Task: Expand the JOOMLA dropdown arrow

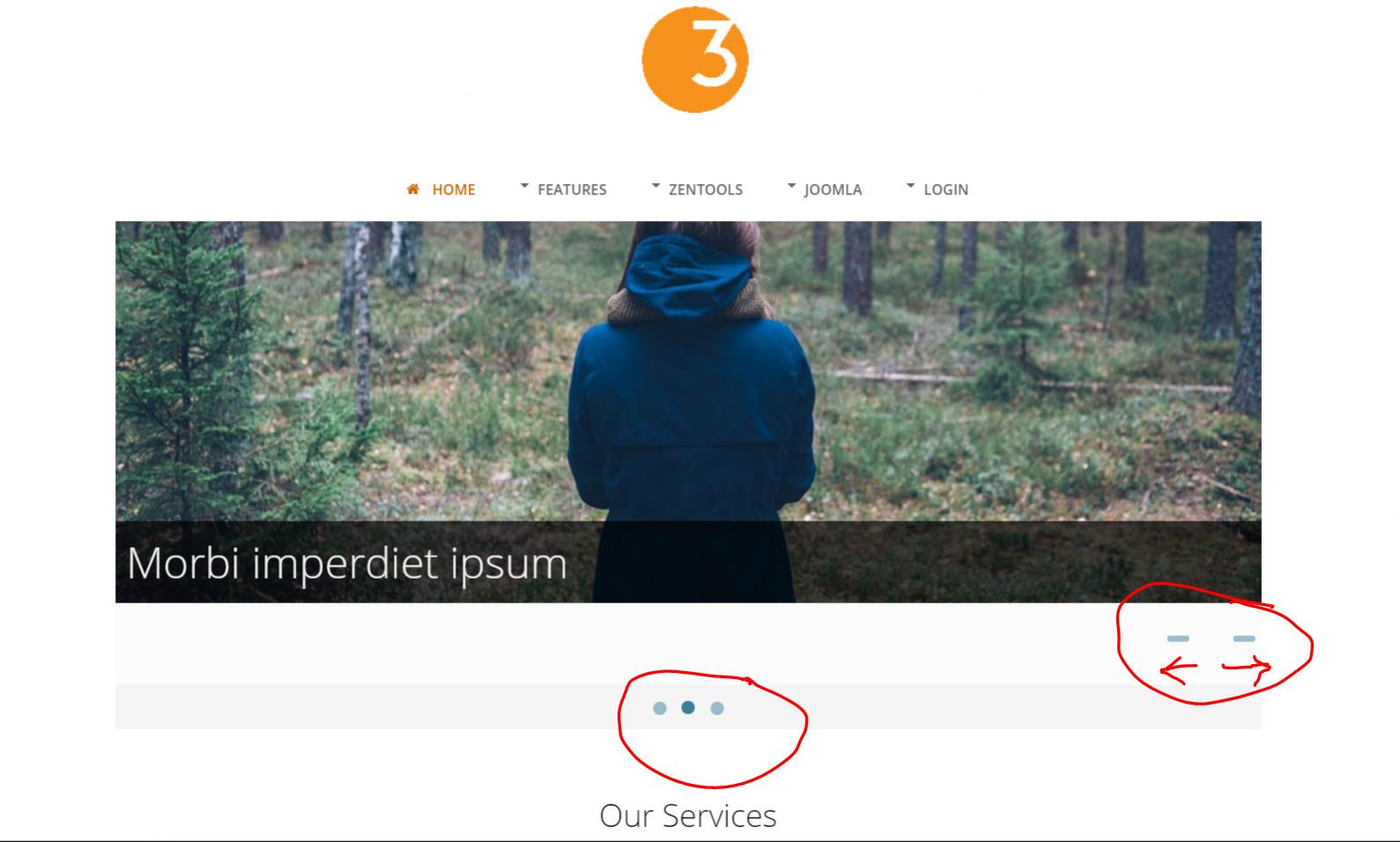Action: coord(791,186)
